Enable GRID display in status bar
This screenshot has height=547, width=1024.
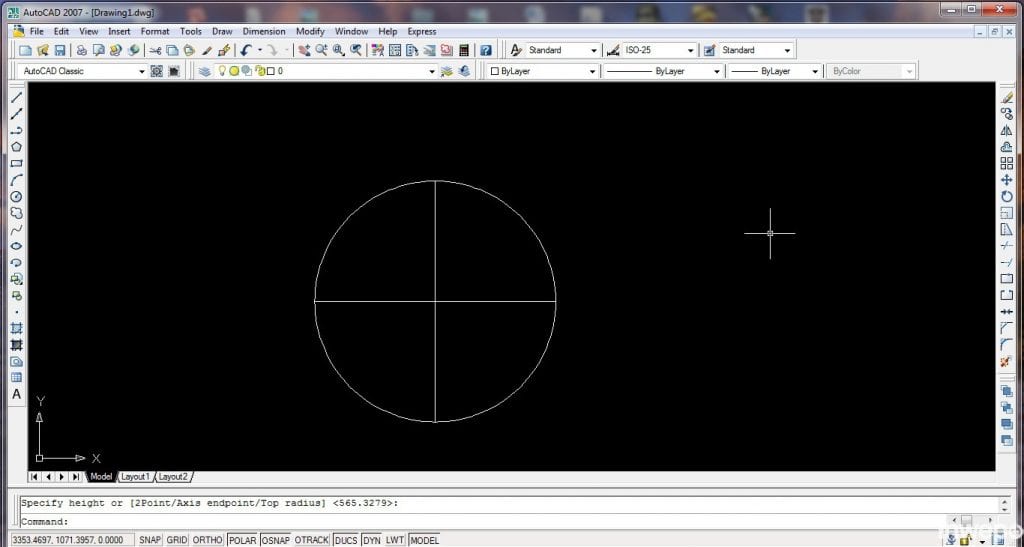(177, 540)
